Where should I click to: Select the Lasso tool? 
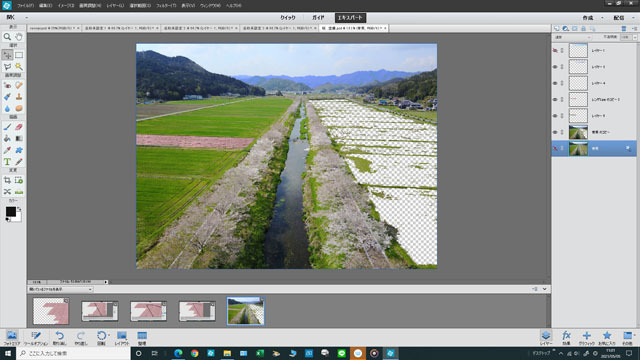coord(7,67)
